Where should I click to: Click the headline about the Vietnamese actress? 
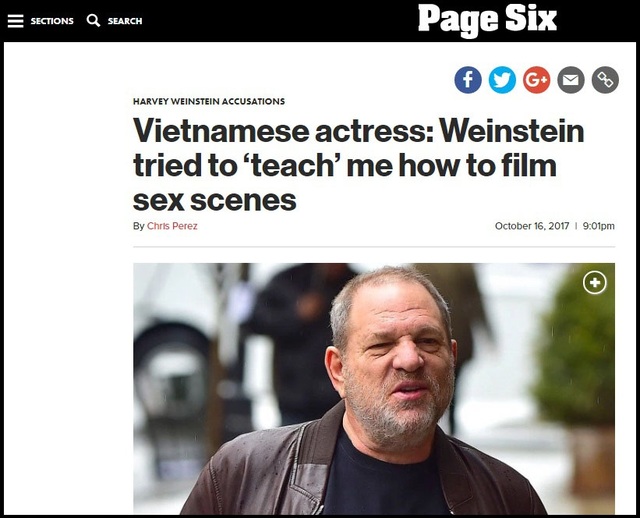pos(358,165)
